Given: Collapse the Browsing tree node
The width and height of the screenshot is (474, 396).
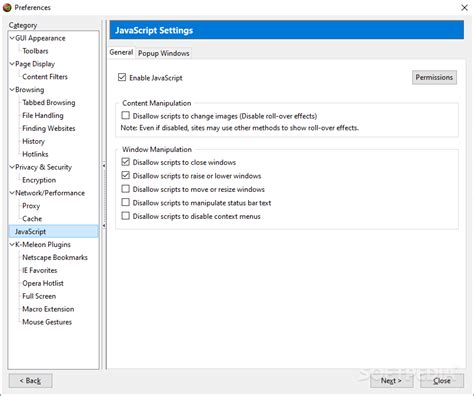Looking at the screenshot, I should pyautogui.click(x=12, y=90).
